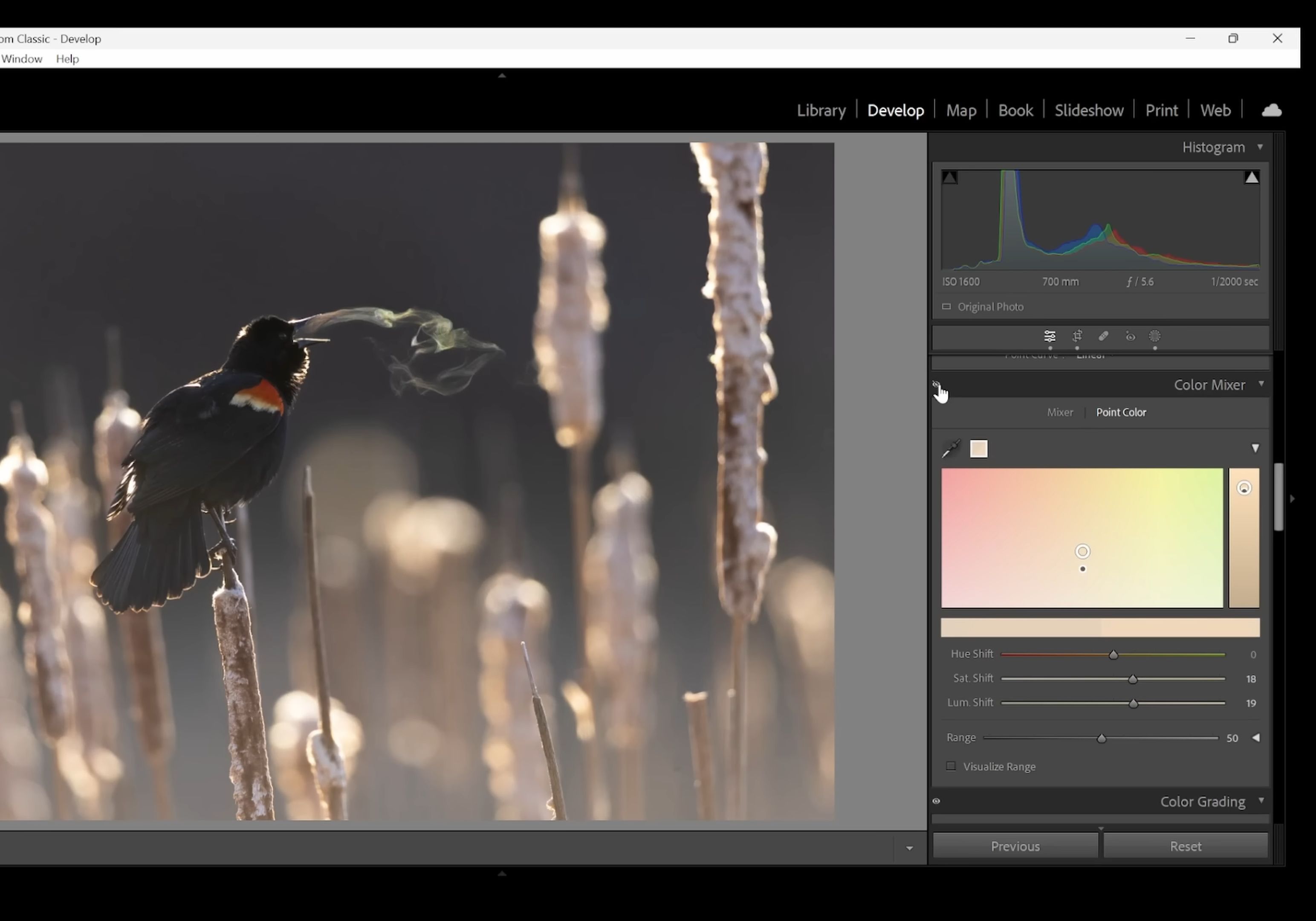Image resolution: width=1316 pixels, height=921 pixels.
Task: Toggle the Color Grading panel eye switch
Action: (937, 801)
